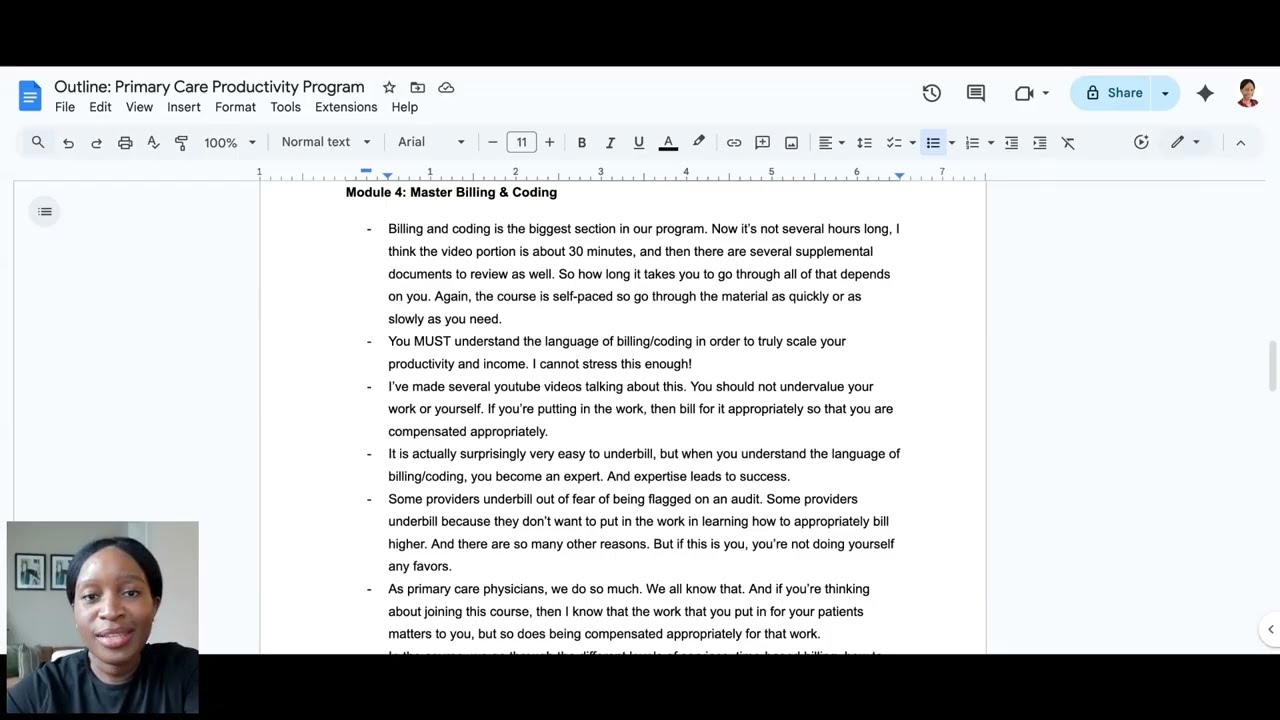Open the Edit menu
Image resolution: width=1280 pixels, height=720 pixels.
click(x=100, y=107)
